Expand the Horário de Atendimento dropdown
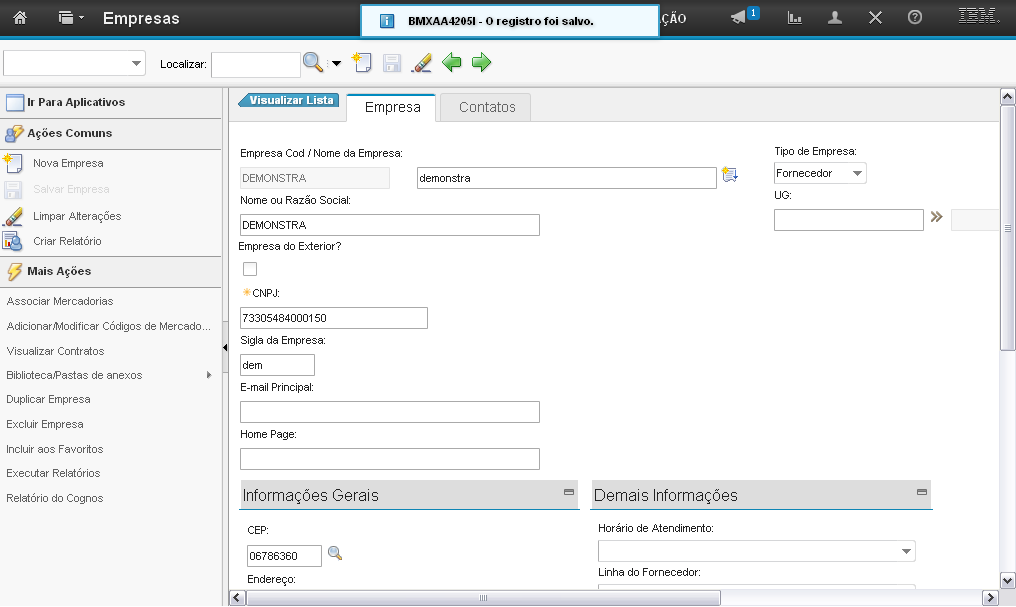 click(906, 552)
